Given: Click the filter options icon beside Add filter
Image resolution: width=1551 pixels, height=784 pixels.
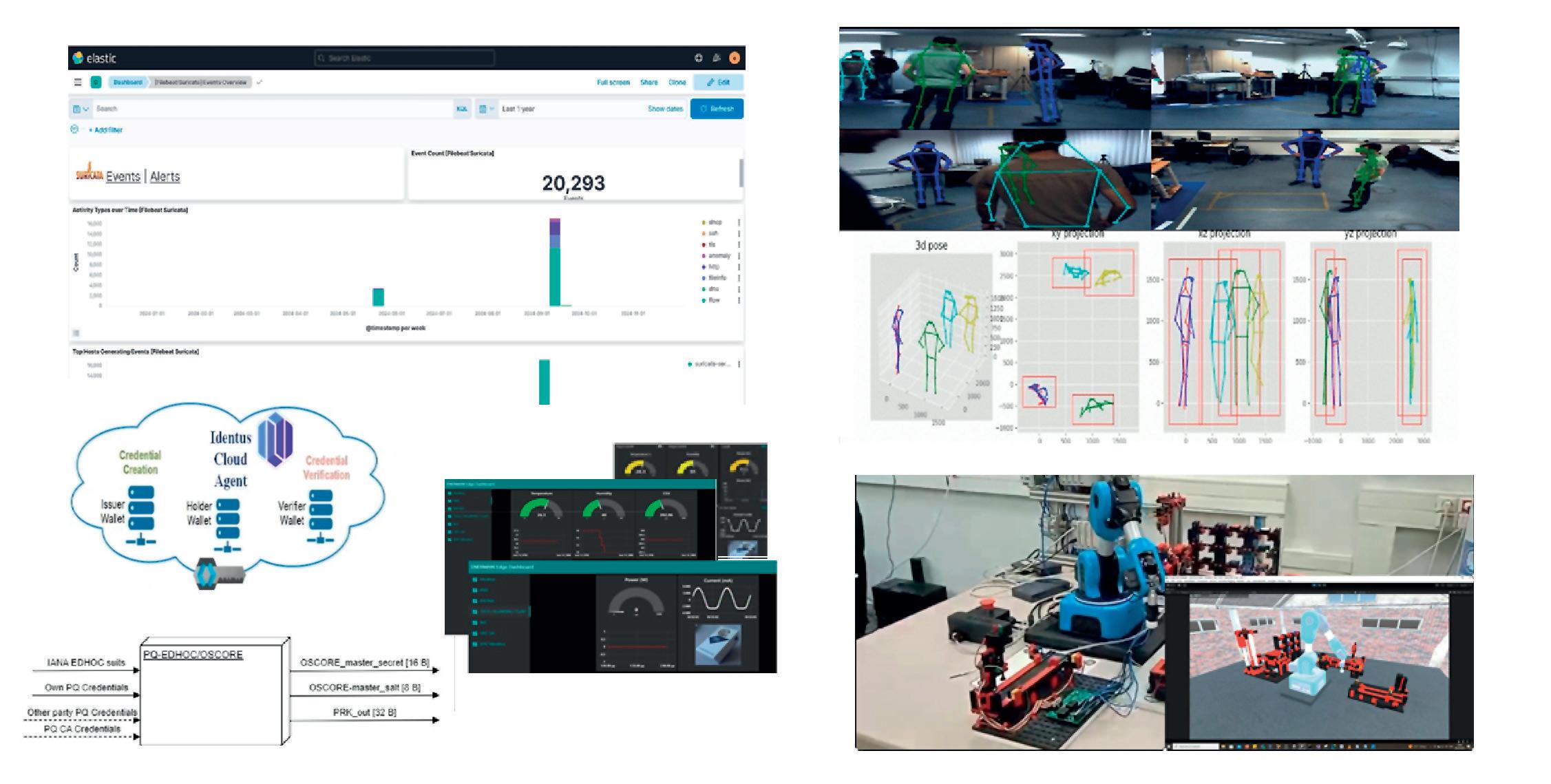Looking at the screenshot, I should pos(75,129).
